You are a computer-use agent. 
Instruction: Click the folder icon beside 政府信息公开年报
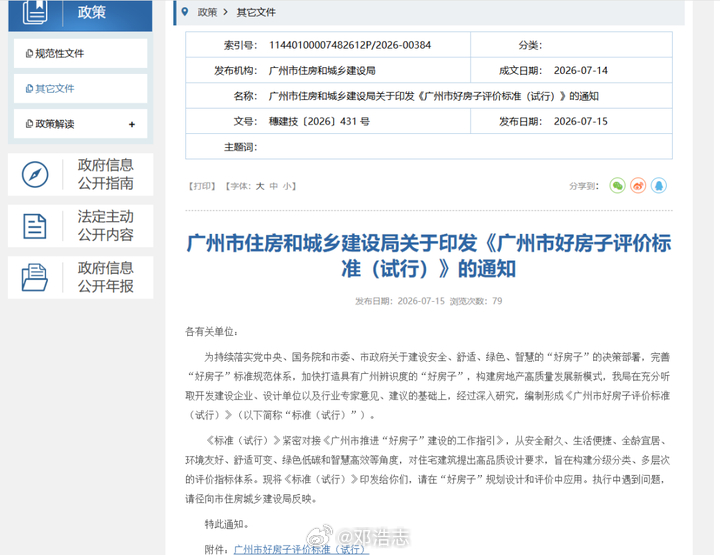(x=35, y=277)
